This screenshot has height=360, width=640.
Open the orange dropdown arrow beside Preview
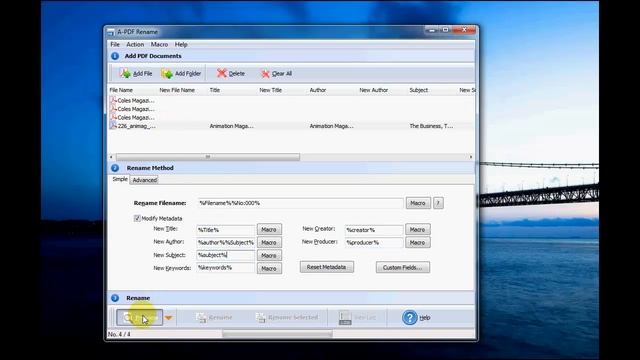click(169, 318)
